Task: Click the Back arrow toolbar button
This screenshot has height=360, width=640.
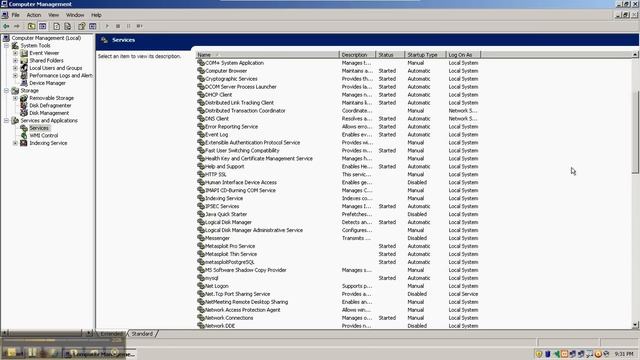Action: coord(6,26)
